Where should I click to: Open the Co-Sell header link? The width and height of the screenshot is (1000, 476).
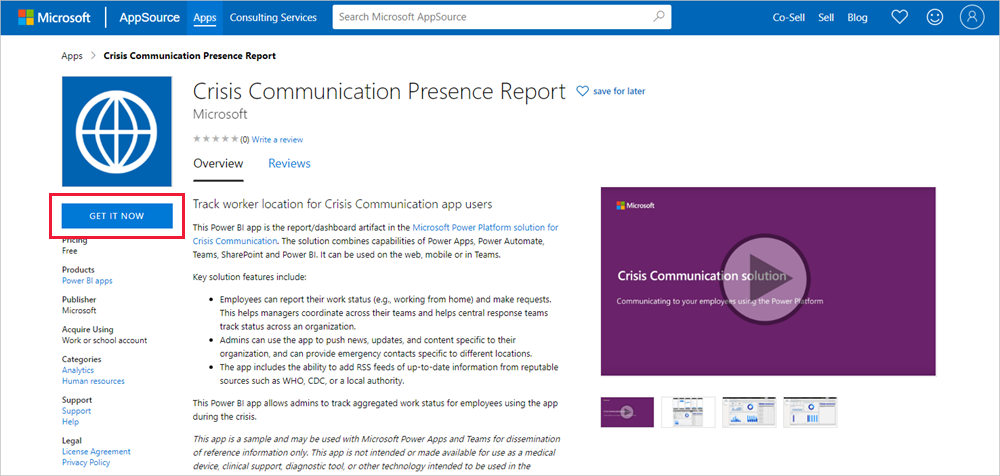(x=788, y=17)
